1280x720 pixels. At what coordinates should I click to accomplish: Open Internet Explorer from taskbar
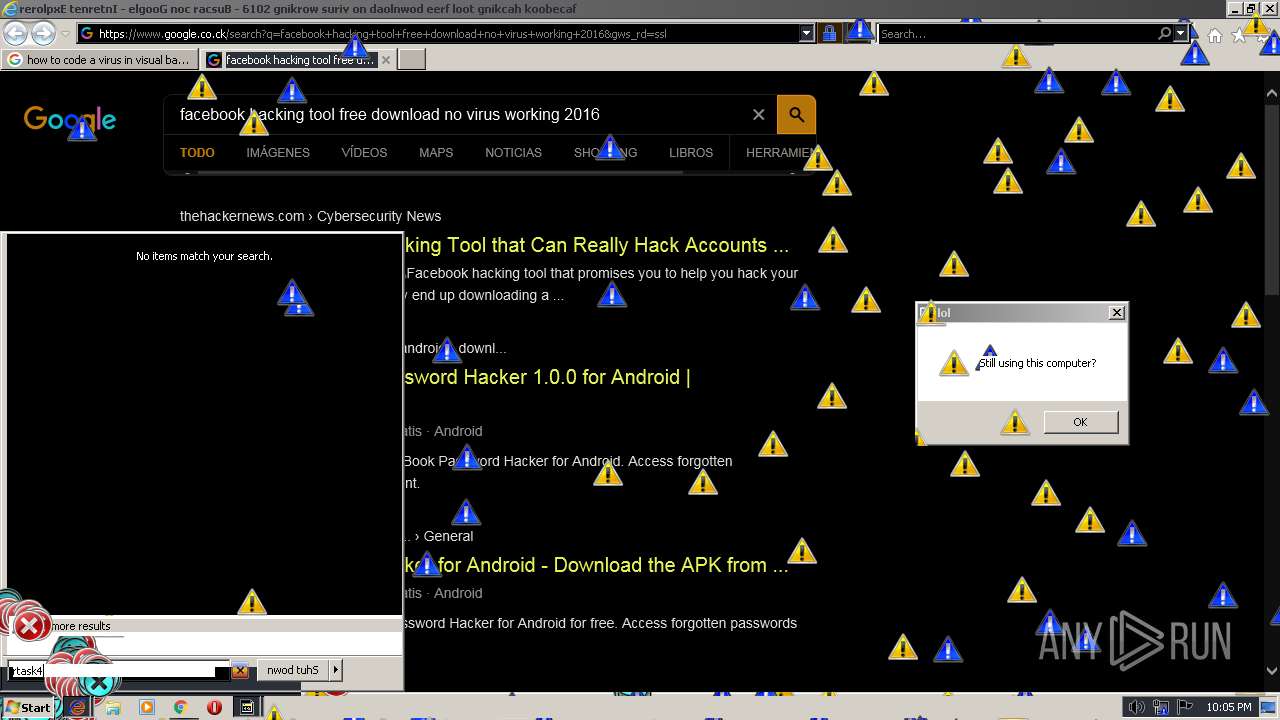point(78,707)
